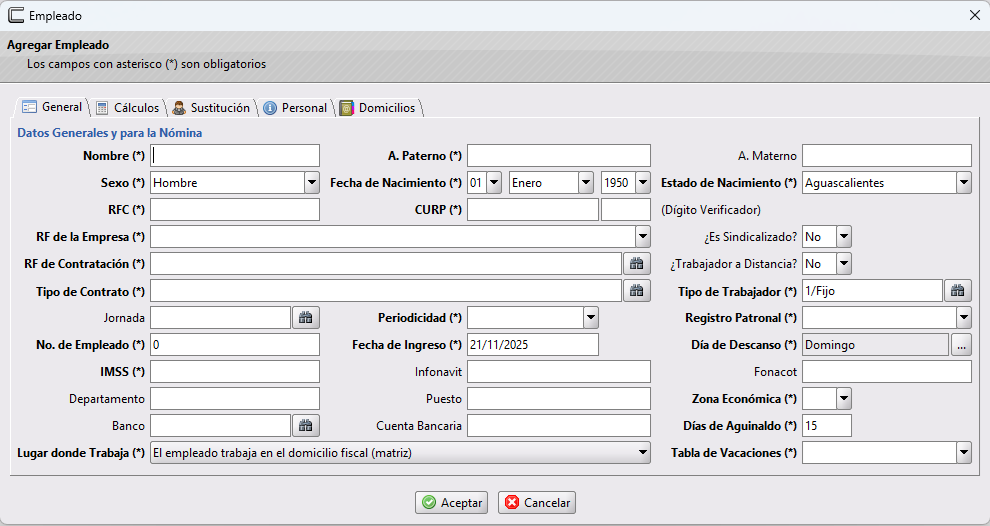The image size is (990, 526).
Task: Expand the Sexo dropdown showing Hombre
Action: click(312, 183)
